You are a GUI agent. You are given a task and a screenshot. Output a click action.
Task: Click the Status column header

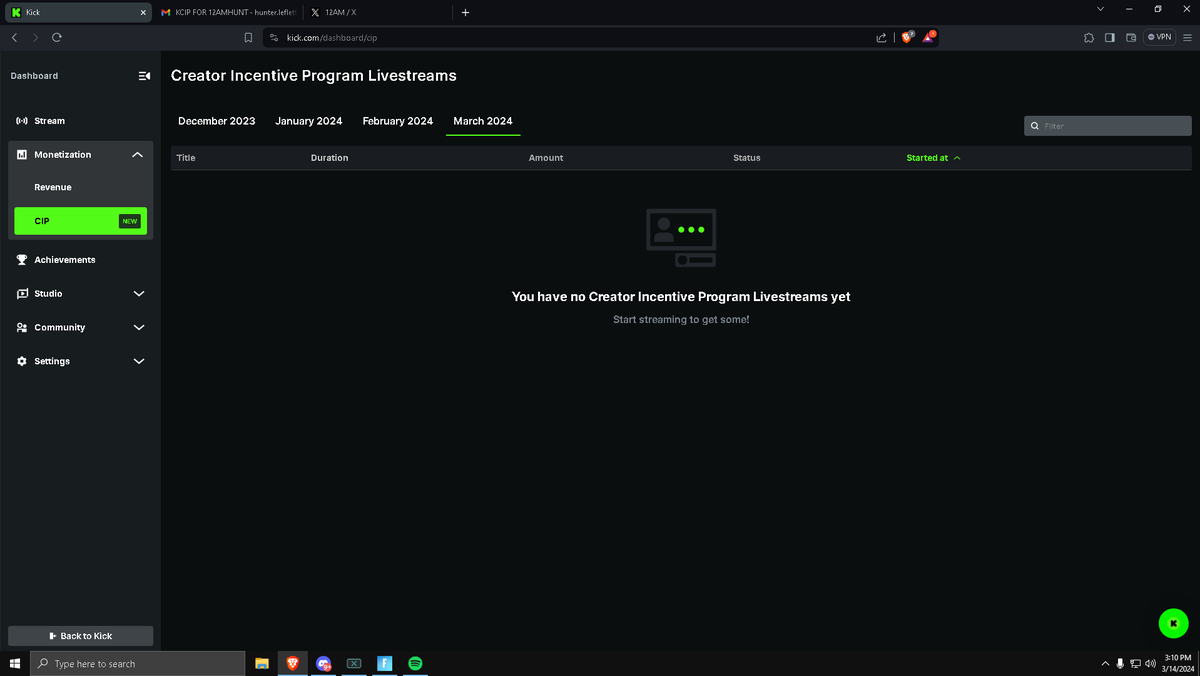[747, 158]
